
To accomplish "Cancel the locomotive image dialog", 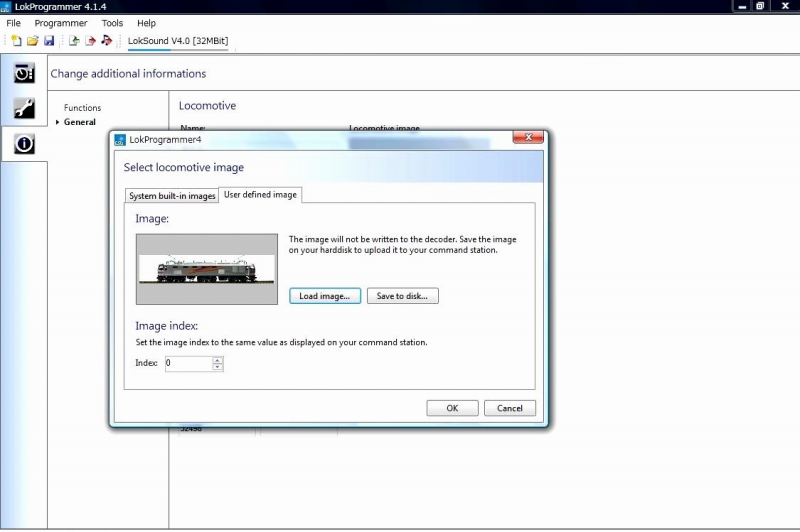I will (510, 408).
